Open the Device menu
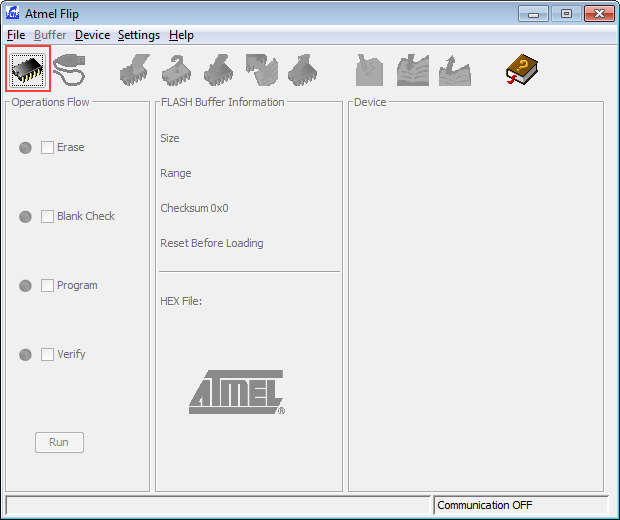Viewport: 620px width, 520px height. coord(93,35)
